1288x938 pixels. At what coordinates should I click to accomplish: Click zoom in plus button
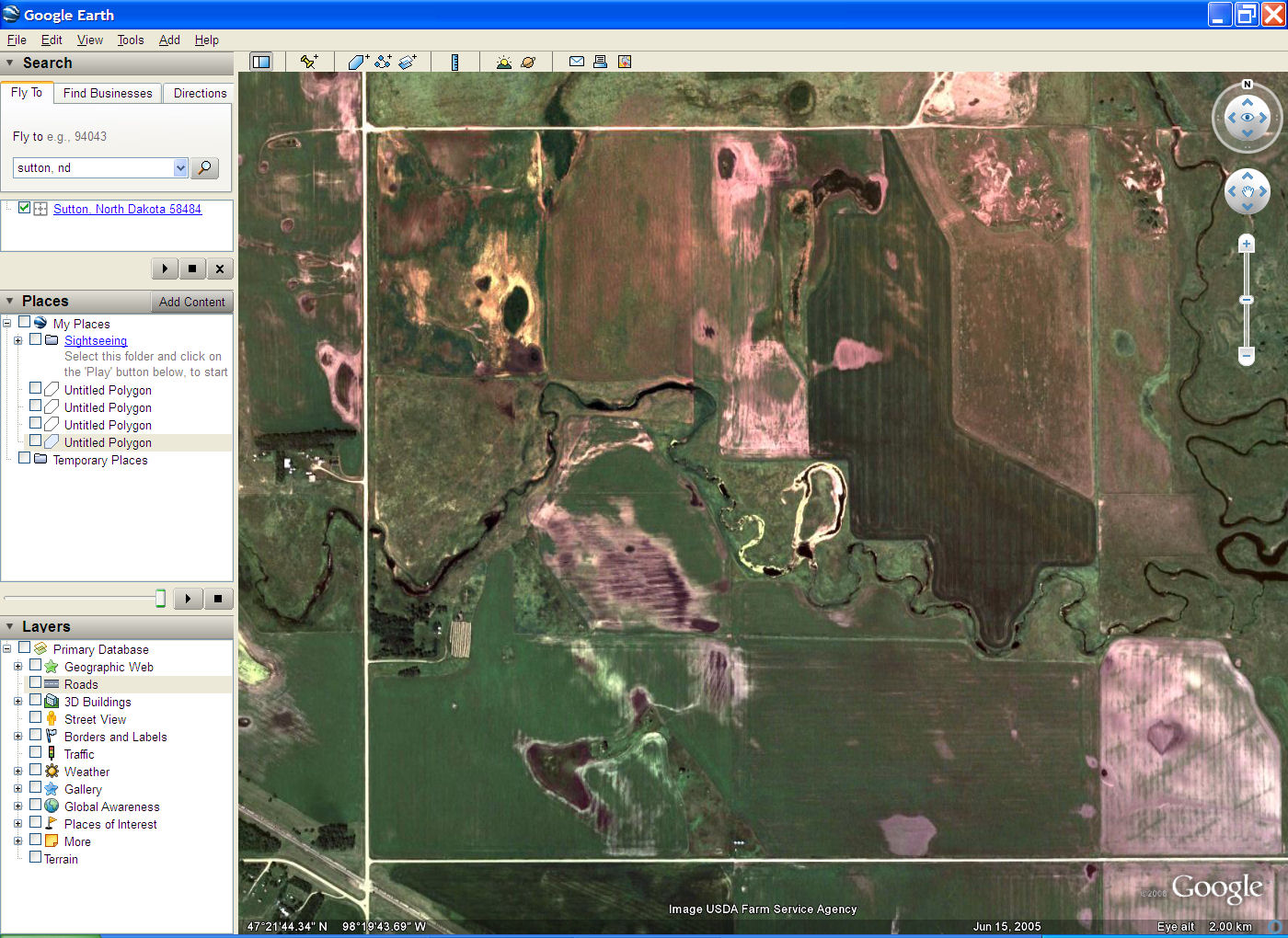pos(1247,244)
